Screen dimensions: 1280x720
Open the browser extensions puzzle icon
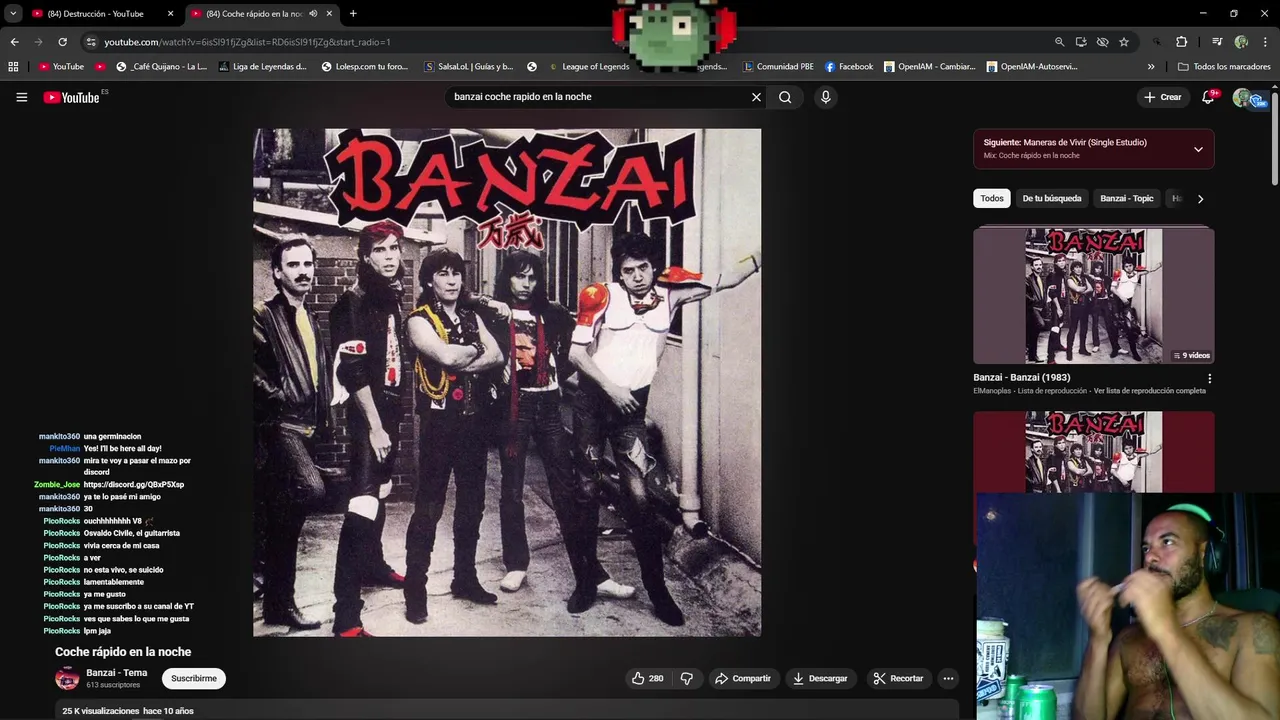click(1181, 42)
